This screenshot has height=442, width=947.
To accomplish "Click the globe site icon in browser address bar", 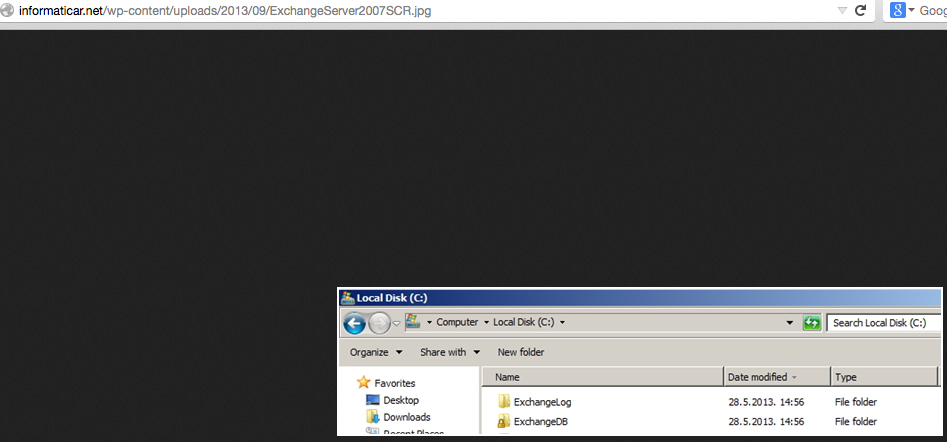I will [x=7, y=11].
